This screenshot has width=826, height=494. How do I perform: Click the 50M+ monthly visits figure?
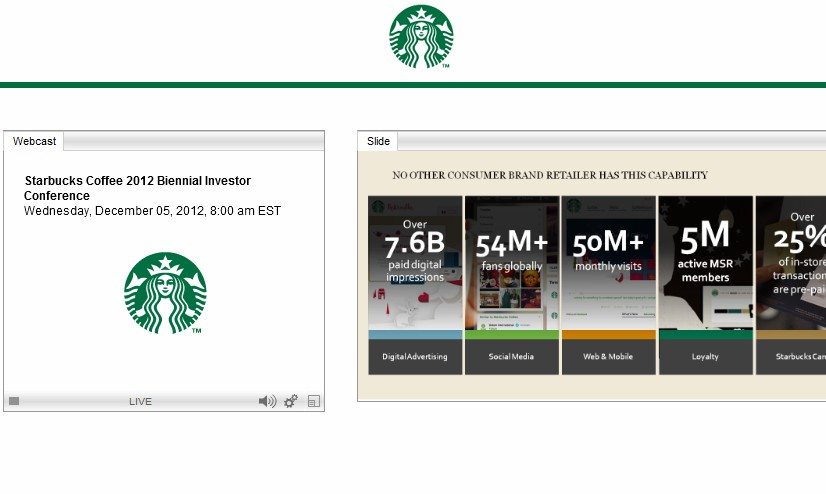point(608,251)
